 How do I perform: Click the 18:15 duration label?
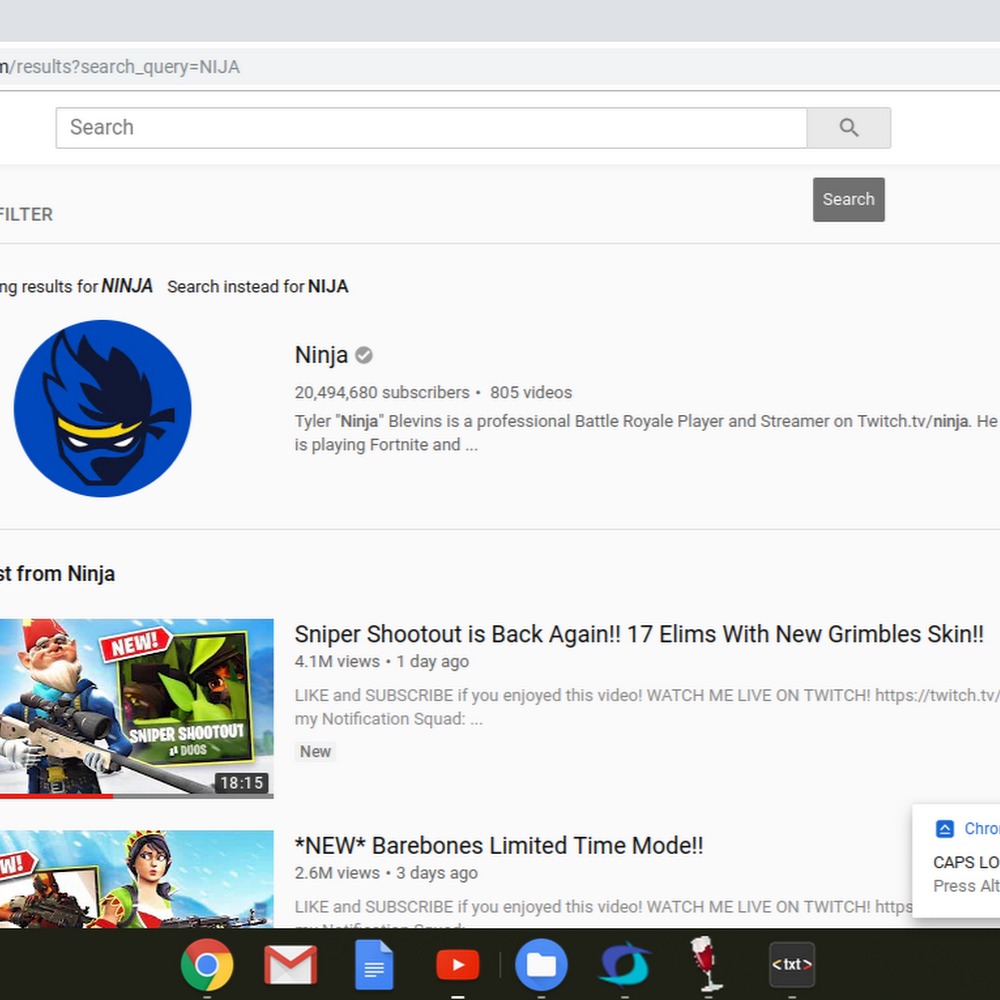point(242,783)
